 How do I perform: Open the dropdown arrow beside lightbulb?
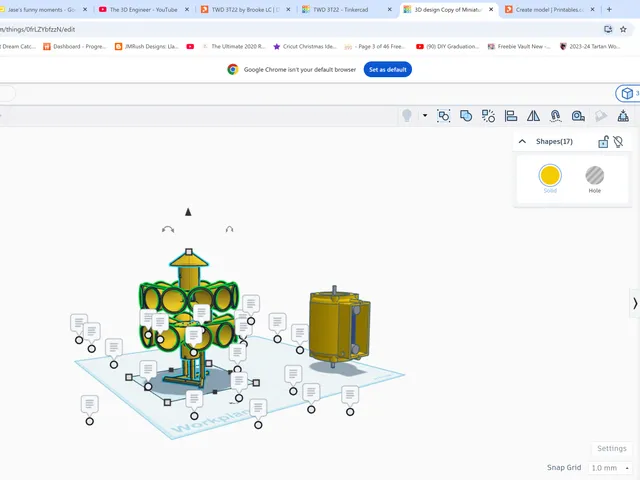click(424, 116)
